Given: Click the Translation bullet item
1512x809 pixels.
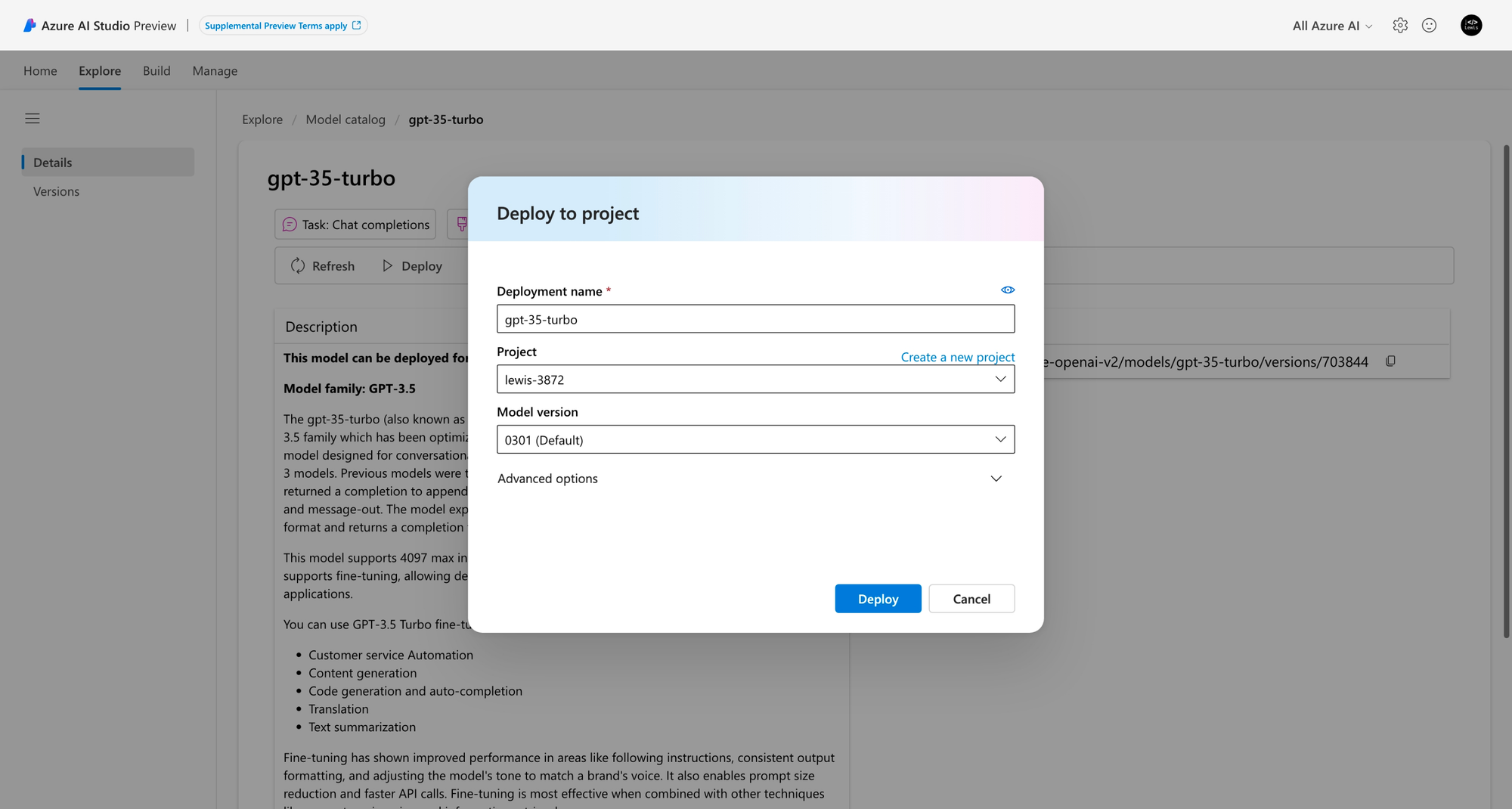Looking at the screenshot, I should tap(339, 709).
